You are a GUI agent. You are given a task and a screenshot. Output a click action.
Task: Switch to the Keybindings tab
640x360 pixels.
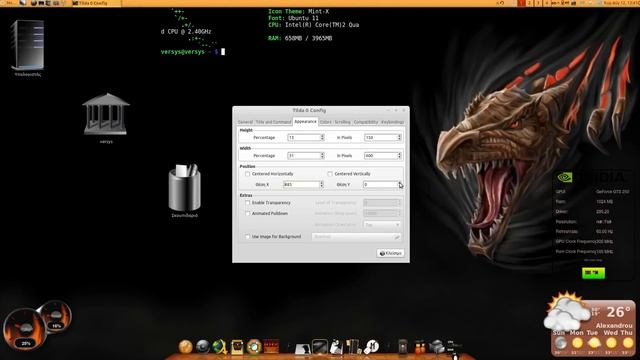392,122
